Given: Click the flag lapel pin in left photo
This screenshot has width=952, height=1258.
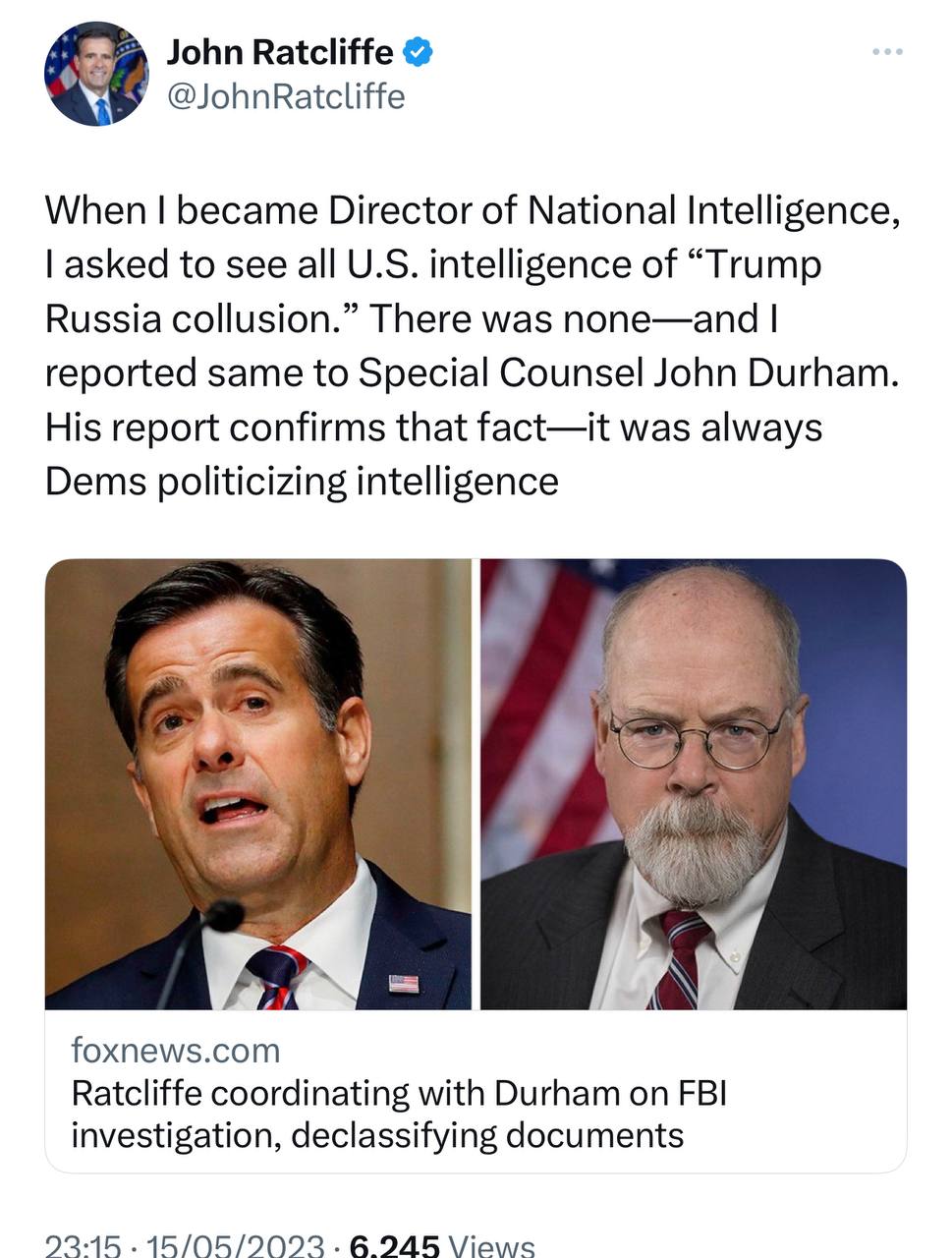Looking at the screenshot, I should (x=403, y=982).
